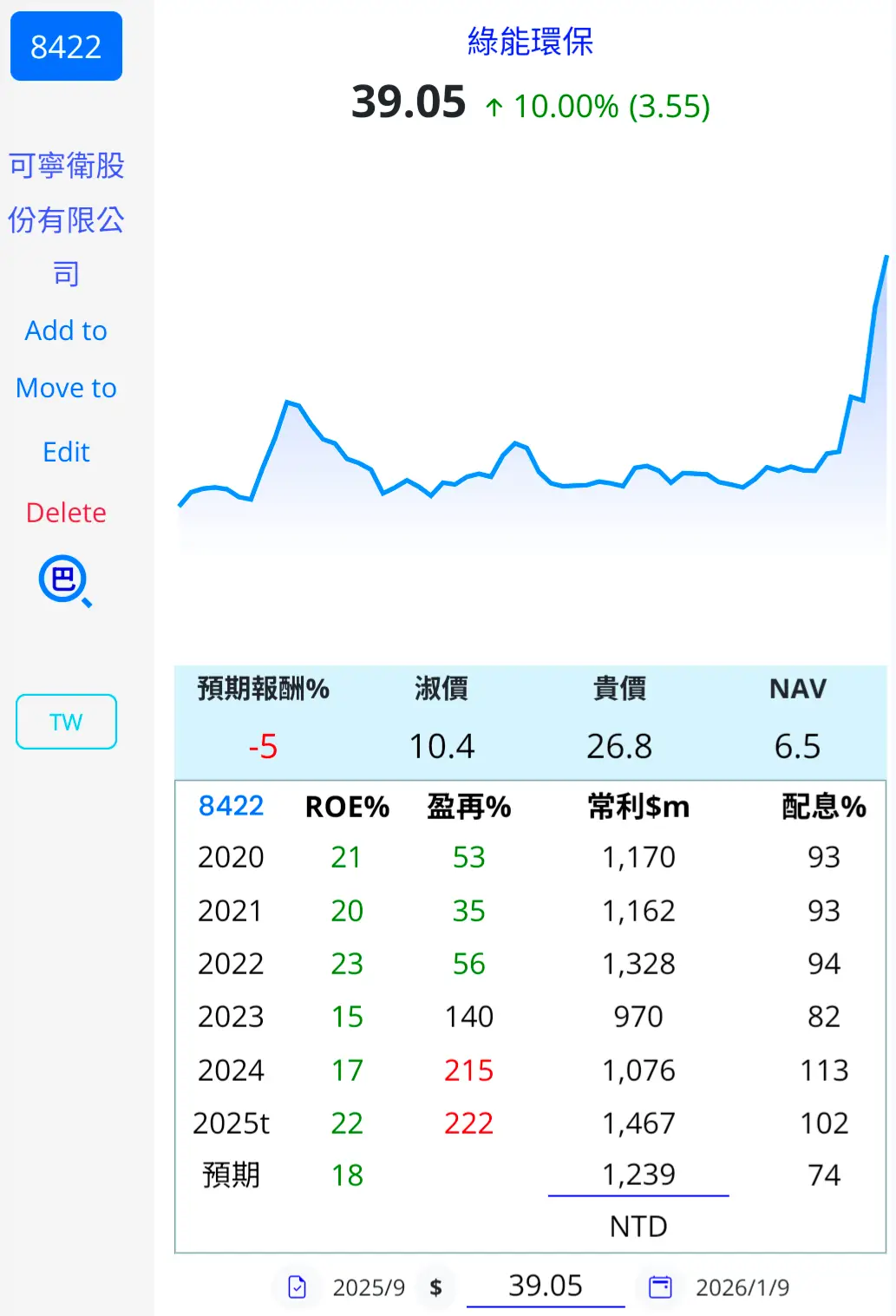
Task: Click the calendar icon beside 2026/1/9
Action: pos(660,1287)
